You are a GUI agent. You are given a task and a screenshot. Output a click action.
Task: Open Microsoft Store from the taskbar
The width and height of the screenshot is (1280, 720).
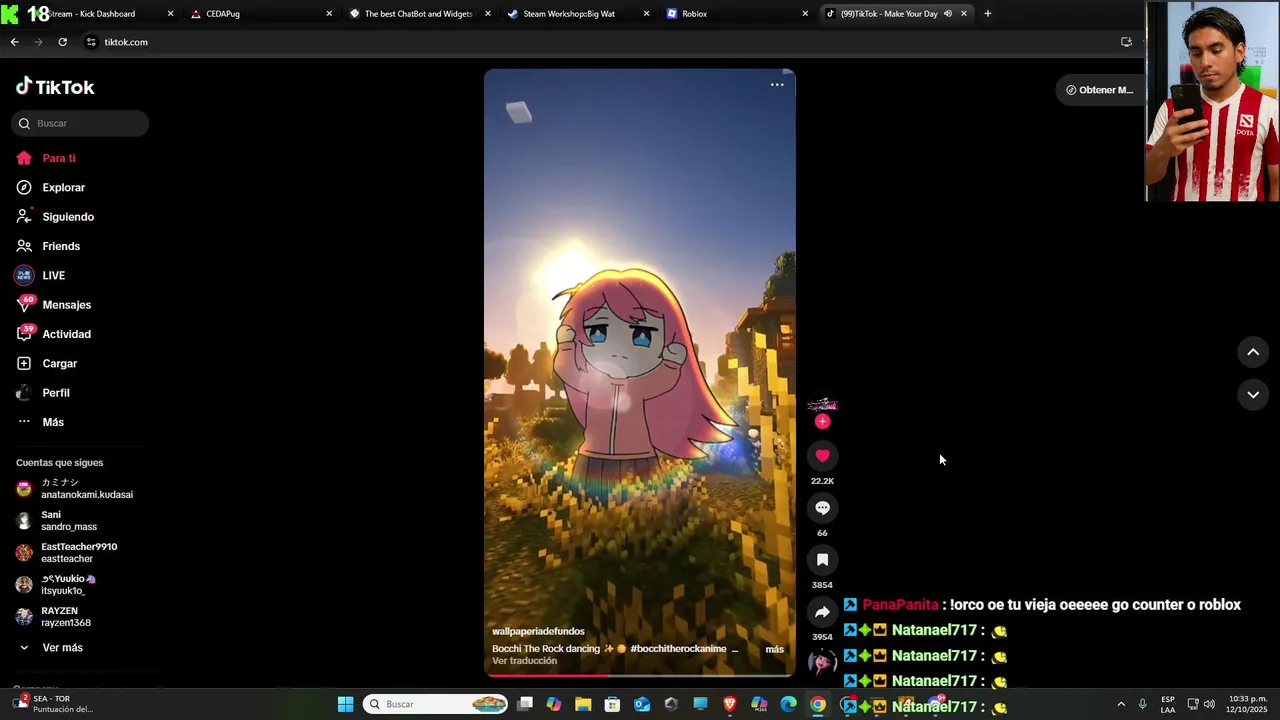coord(612,704)
